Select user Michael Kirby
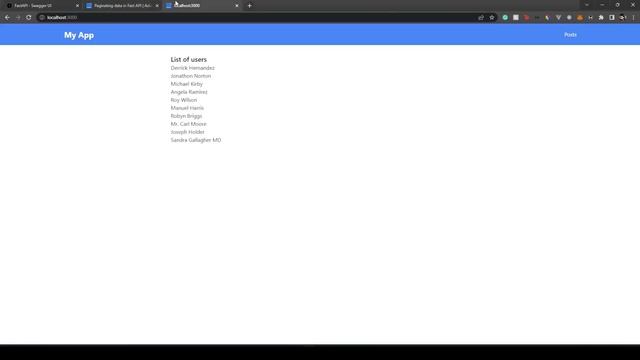The image size is (640, 360). 187,84
